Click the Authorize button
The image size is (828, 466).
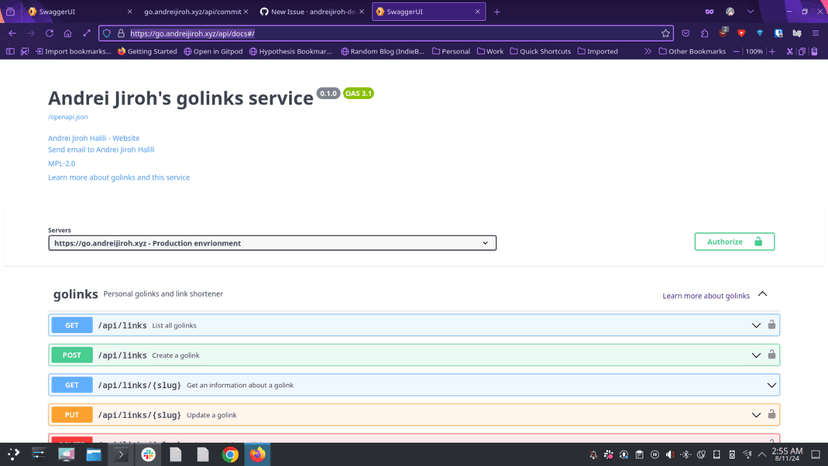(734, 242)
